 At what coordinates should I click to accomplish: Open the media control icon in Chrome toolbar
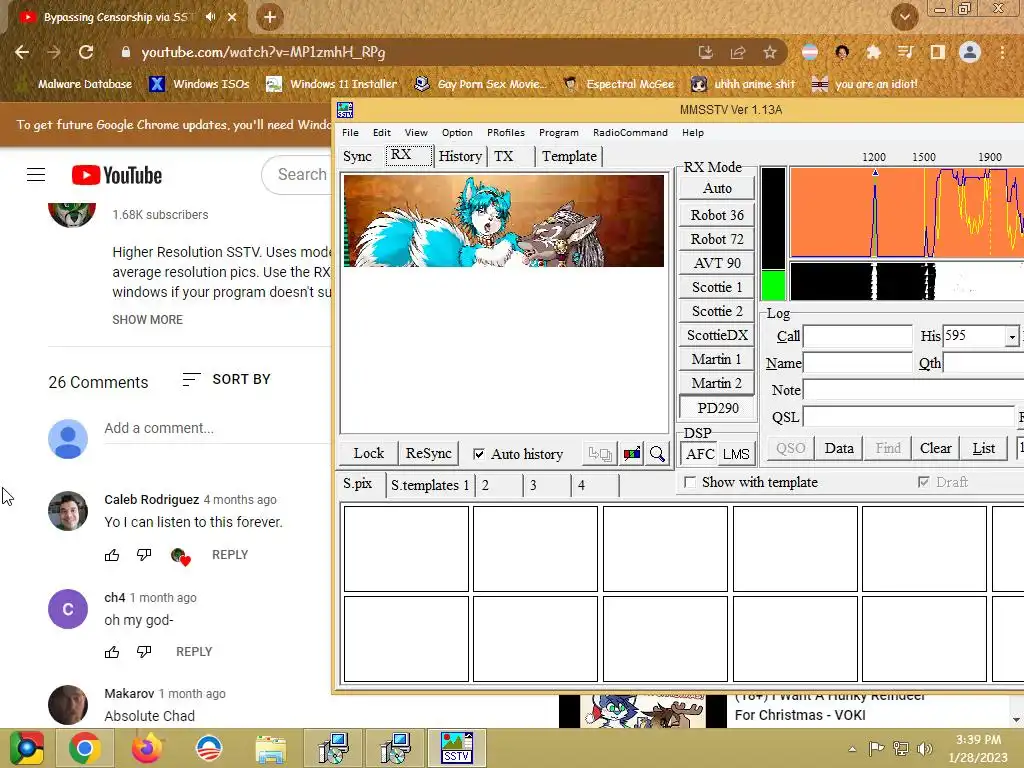[905, 52]
